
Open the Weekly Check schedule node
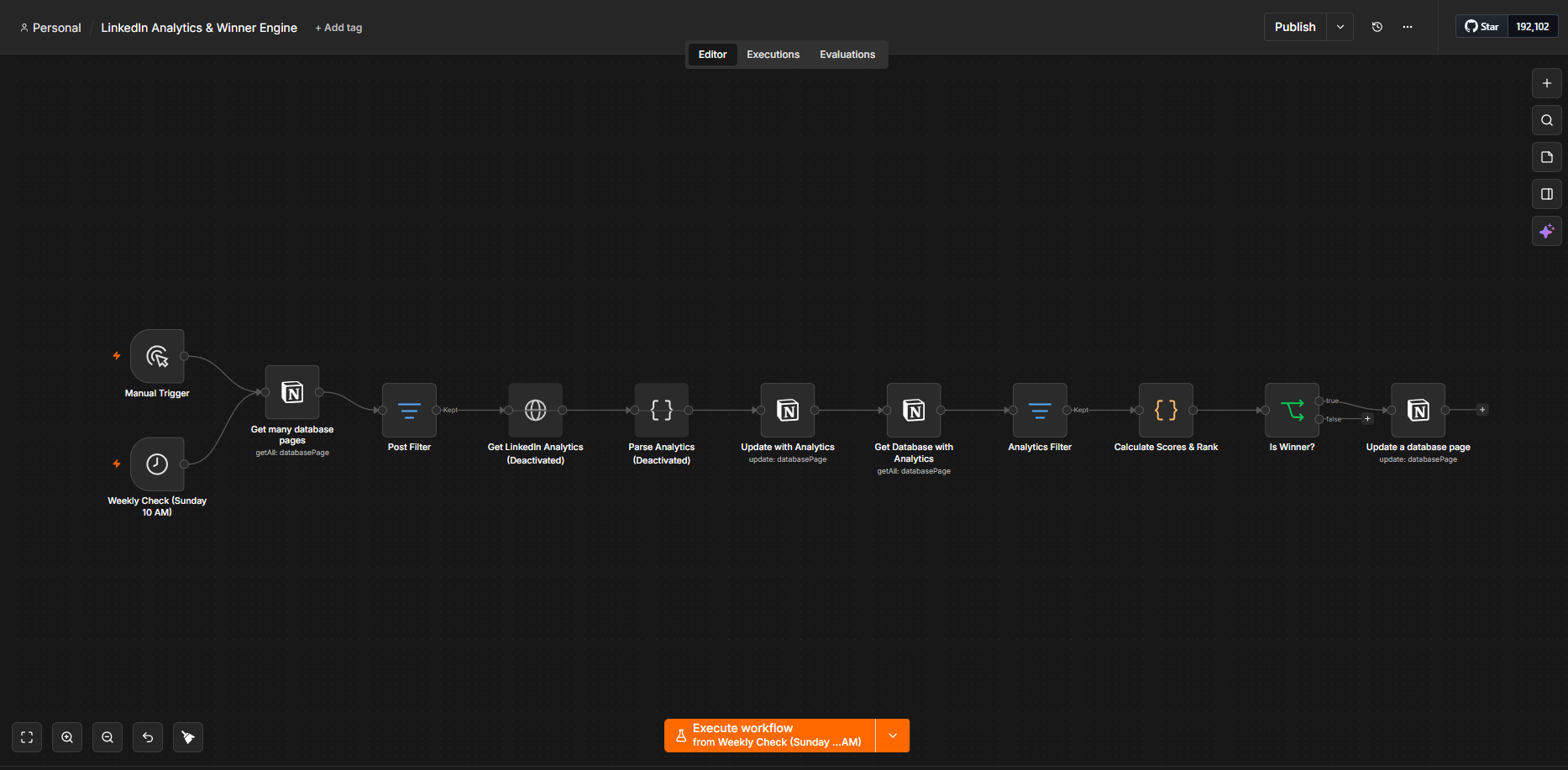pos(157,464)
